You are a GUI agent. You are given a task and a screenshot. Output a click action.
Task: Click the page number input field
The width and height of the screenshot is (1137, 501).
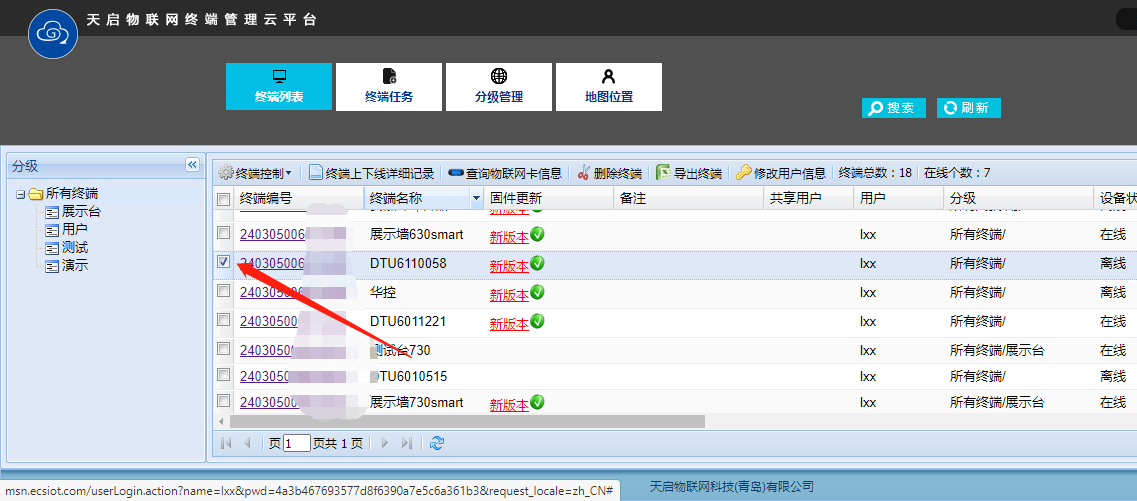click(297, 443)
